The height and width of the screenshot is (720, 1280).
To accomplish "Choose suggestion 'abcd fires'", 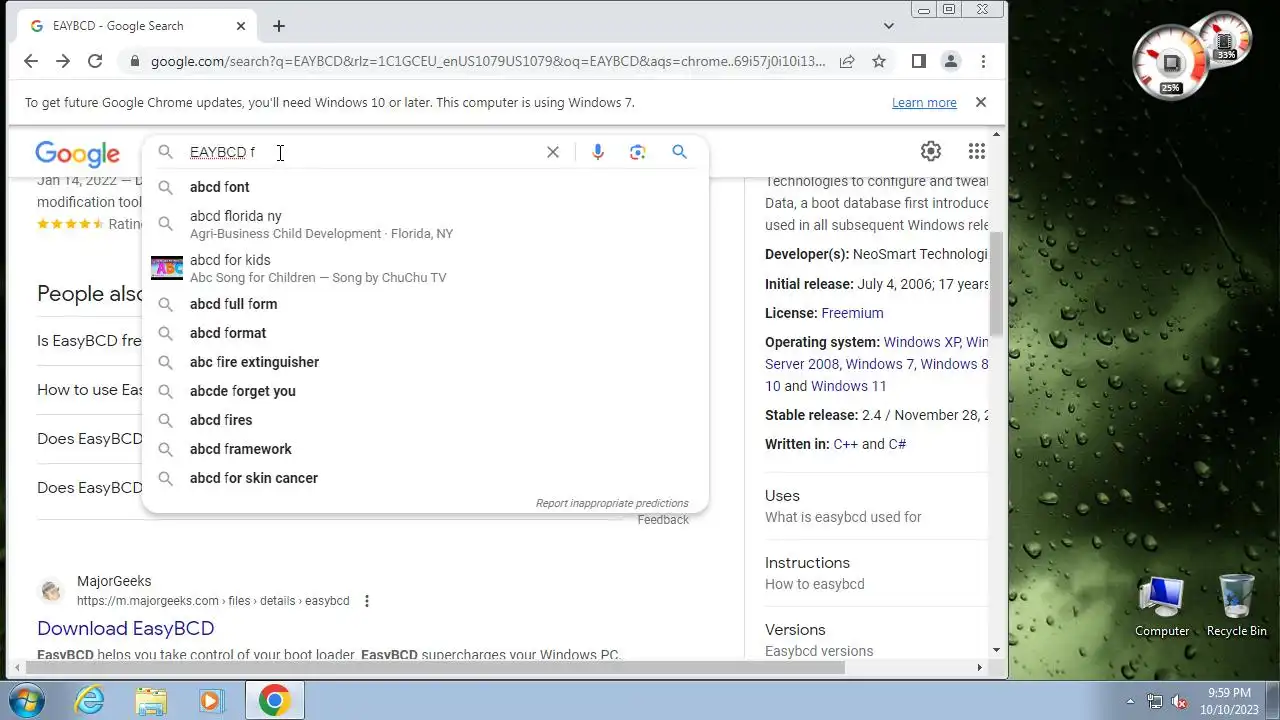I will [x=425, y=420].
